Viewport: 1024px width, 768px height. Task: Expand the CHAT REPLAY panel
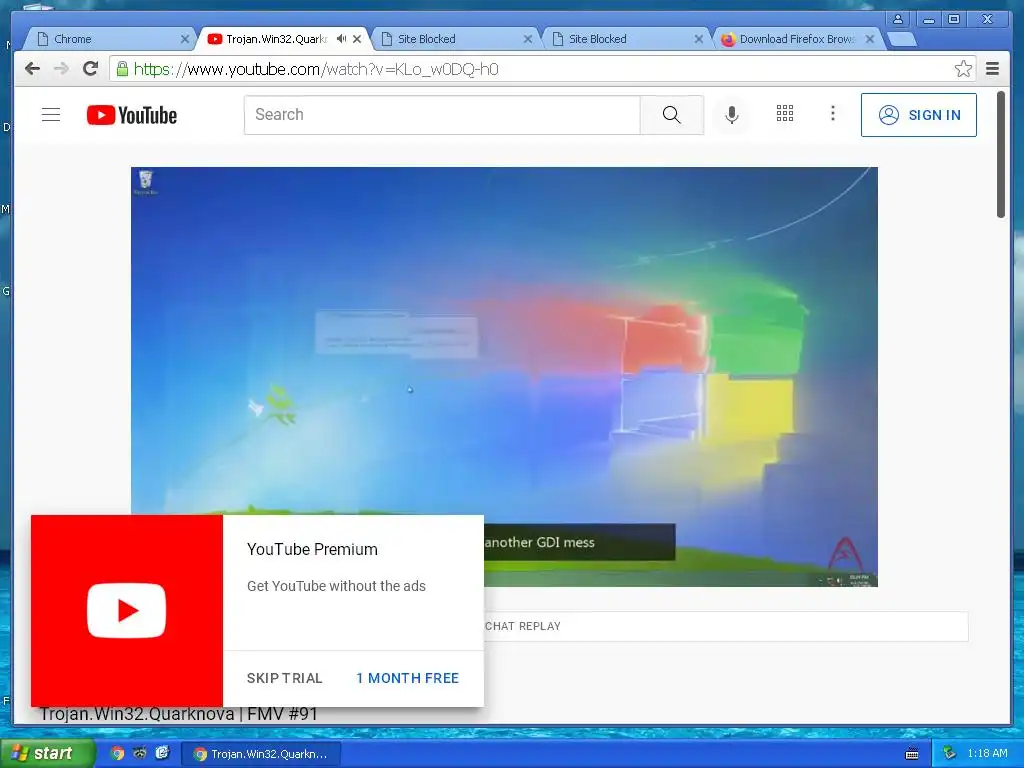coord(726,626)
